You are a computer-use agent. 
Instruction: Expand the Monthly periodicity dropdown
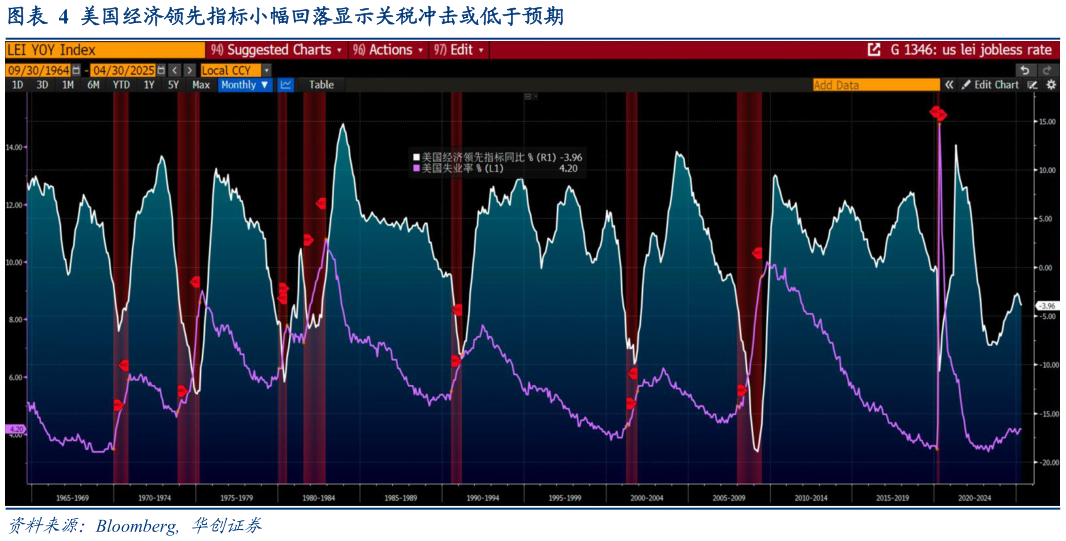tap(245, 85)
